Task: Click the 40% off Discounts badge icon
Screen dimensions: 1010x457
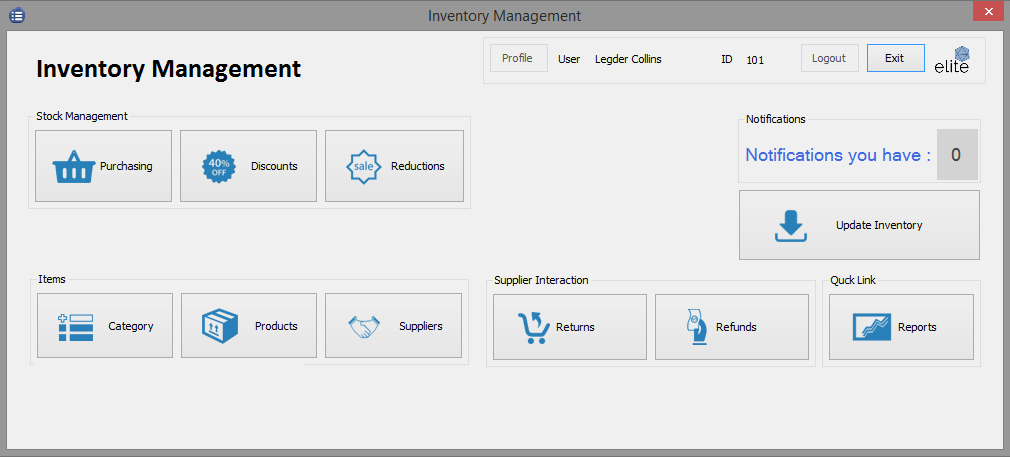Action: [x=219, y=167]
